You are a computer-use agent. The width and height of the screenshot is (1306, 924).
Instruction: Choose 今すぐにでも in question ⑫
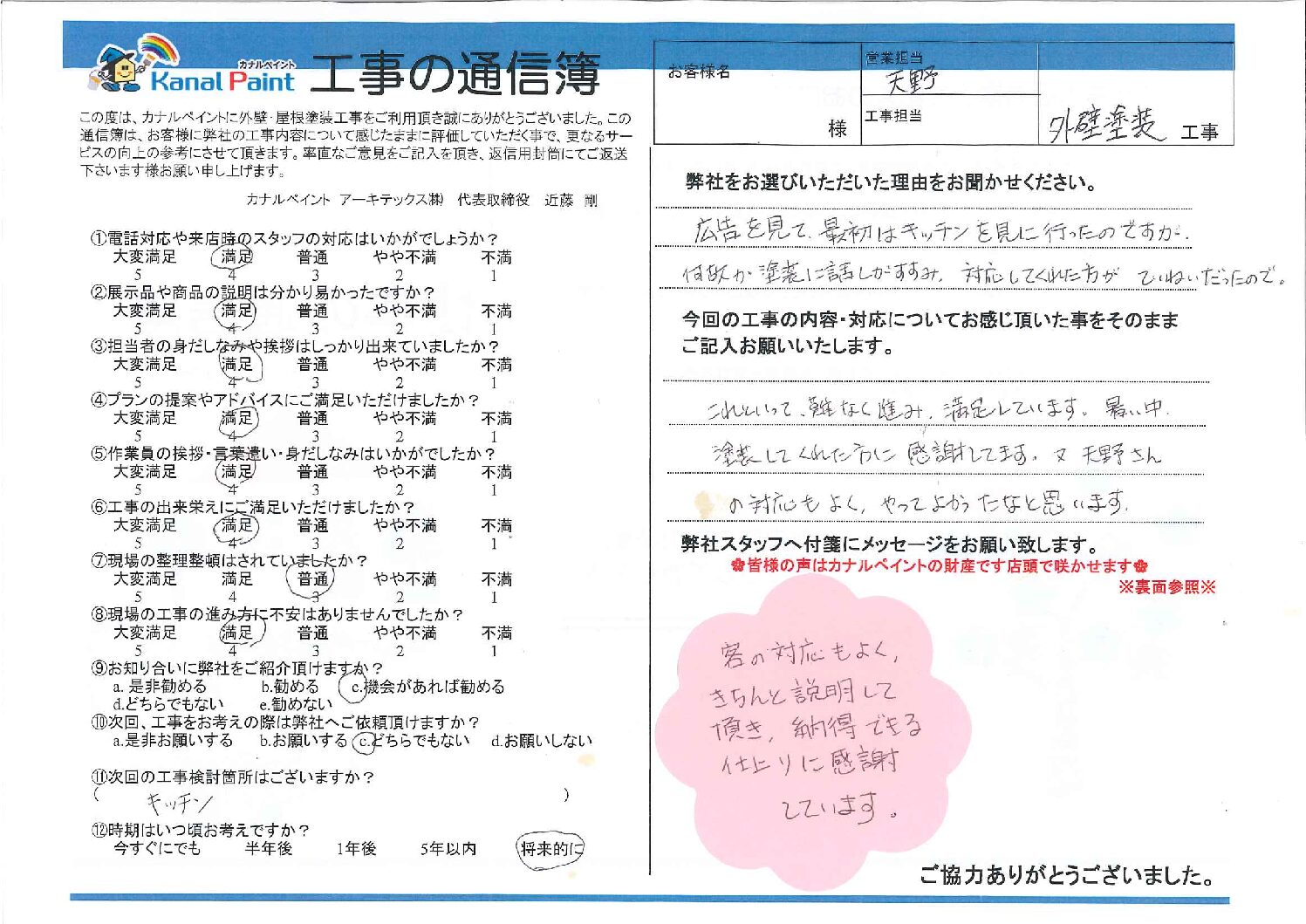coord(157,848)
